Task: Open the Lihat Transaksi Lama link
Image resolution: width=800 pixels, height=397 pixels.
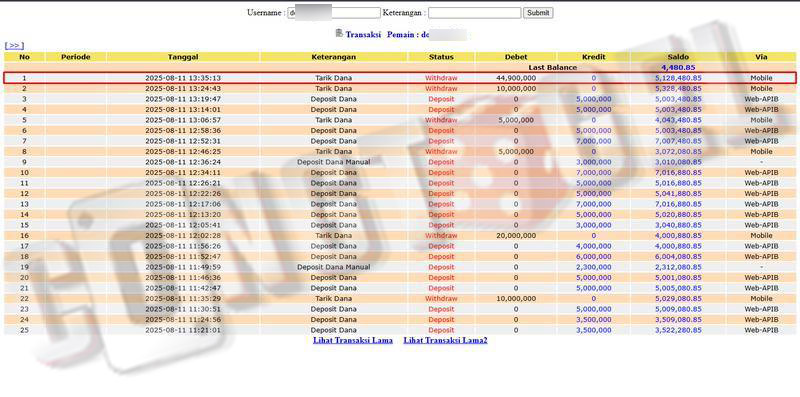Action: [x=353, y=340]
